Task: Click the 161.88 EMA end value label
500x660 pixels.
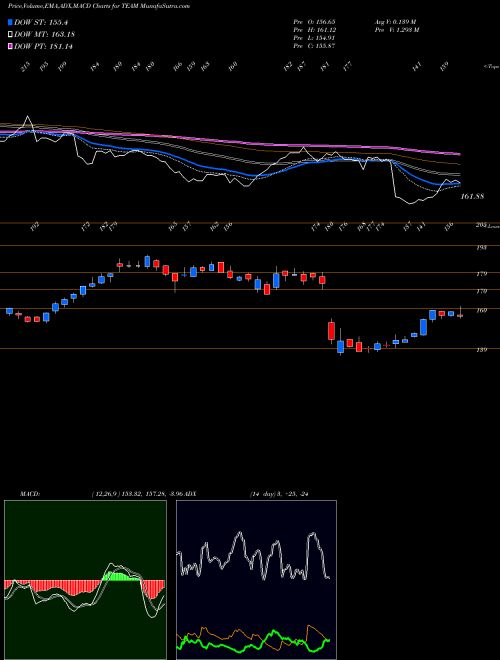Action: click(x=473, y=197)
